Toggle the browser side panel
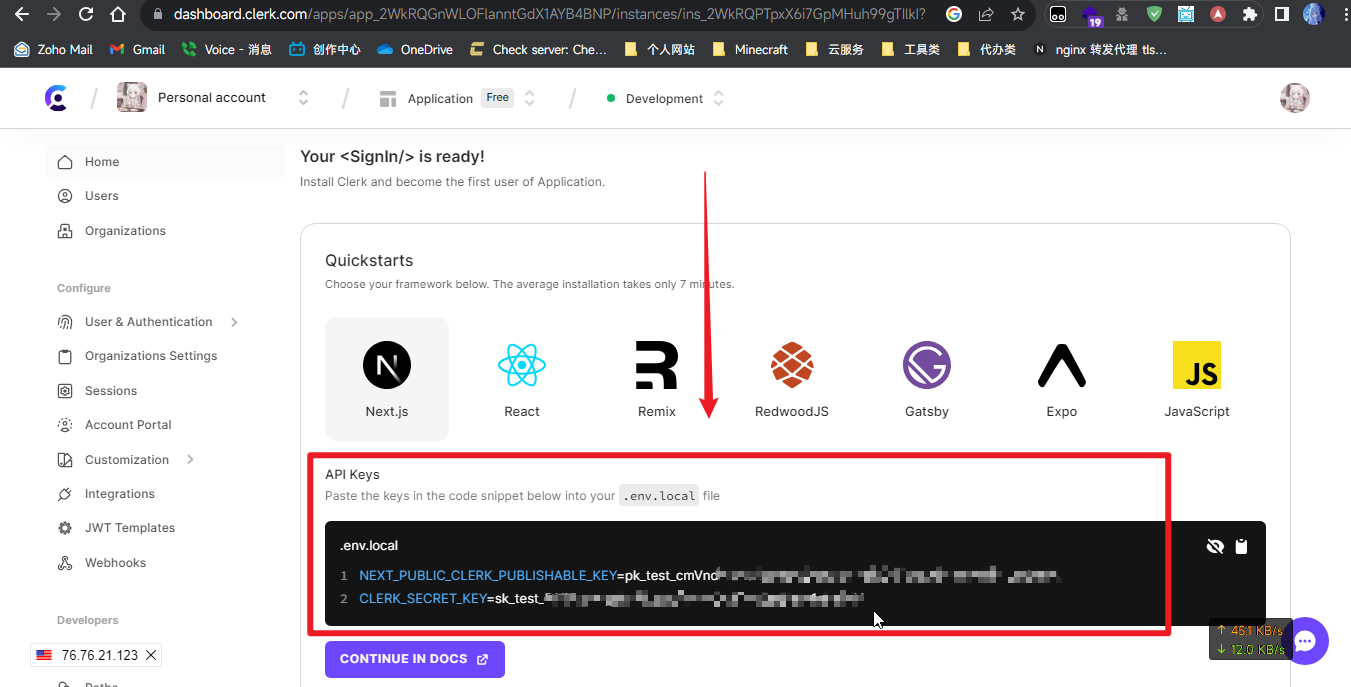The image size is (1351, 687). pyautogui.click(x=1282, y=14)
